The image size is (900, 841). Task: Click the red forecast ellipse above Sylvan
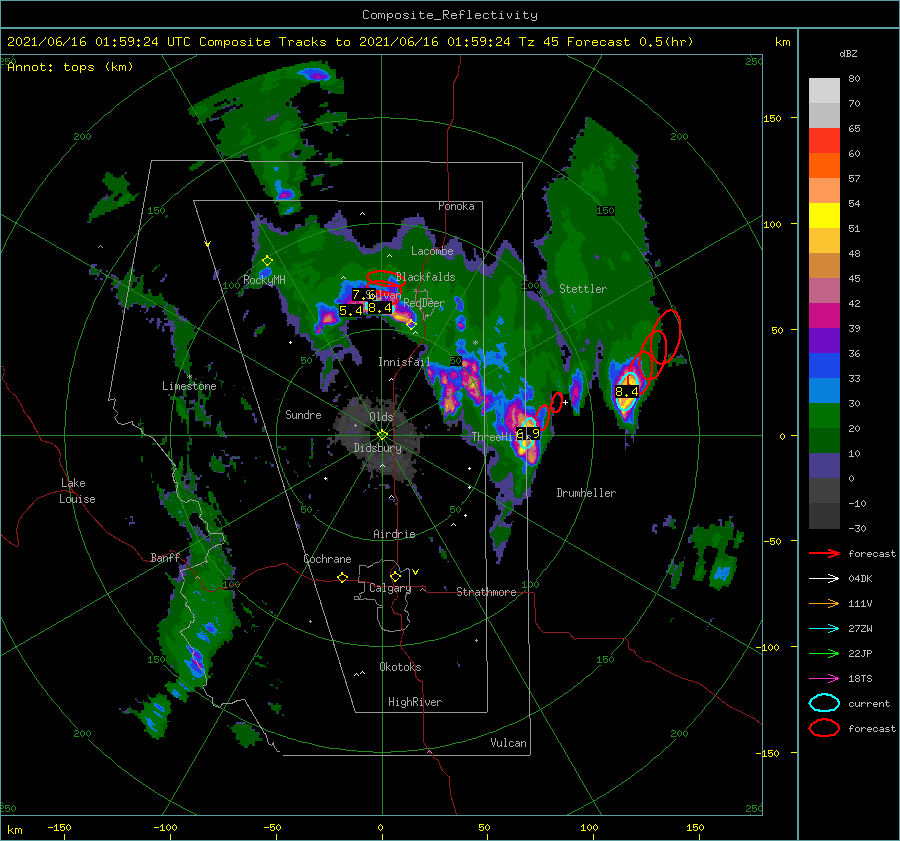[381, 277]
